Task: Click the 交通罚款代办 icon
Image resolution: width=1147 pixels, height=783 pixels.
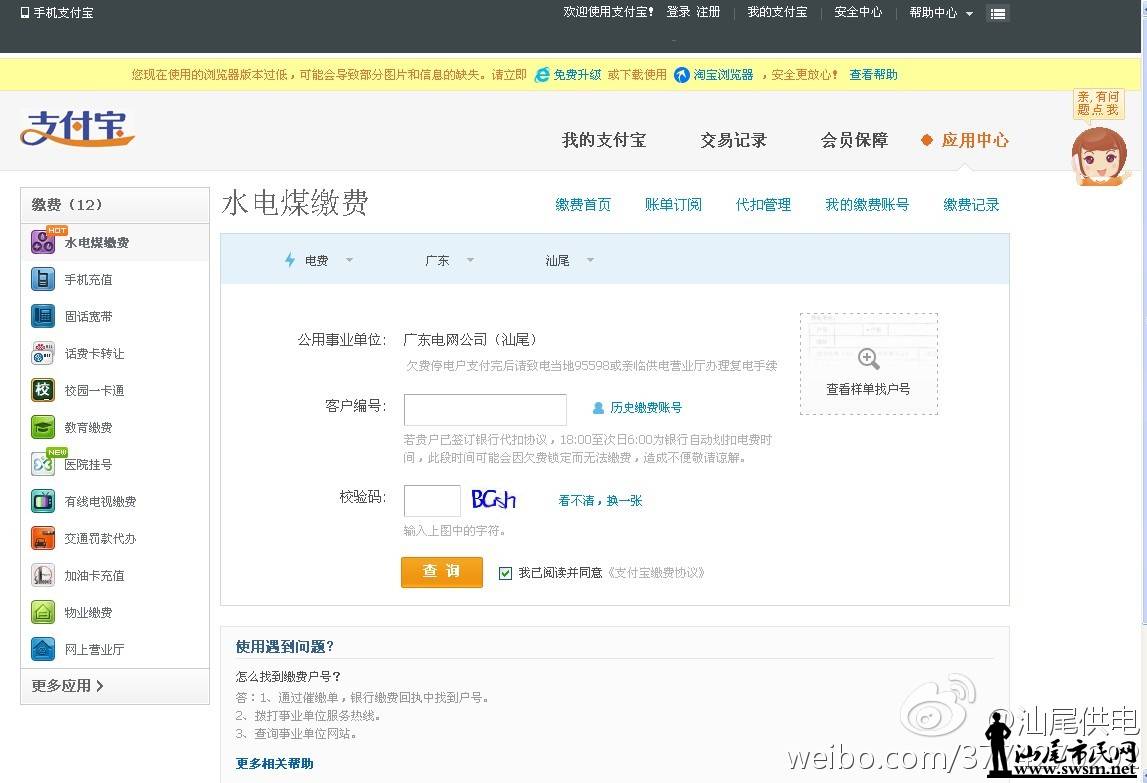Action: click(x=42, y=538)
